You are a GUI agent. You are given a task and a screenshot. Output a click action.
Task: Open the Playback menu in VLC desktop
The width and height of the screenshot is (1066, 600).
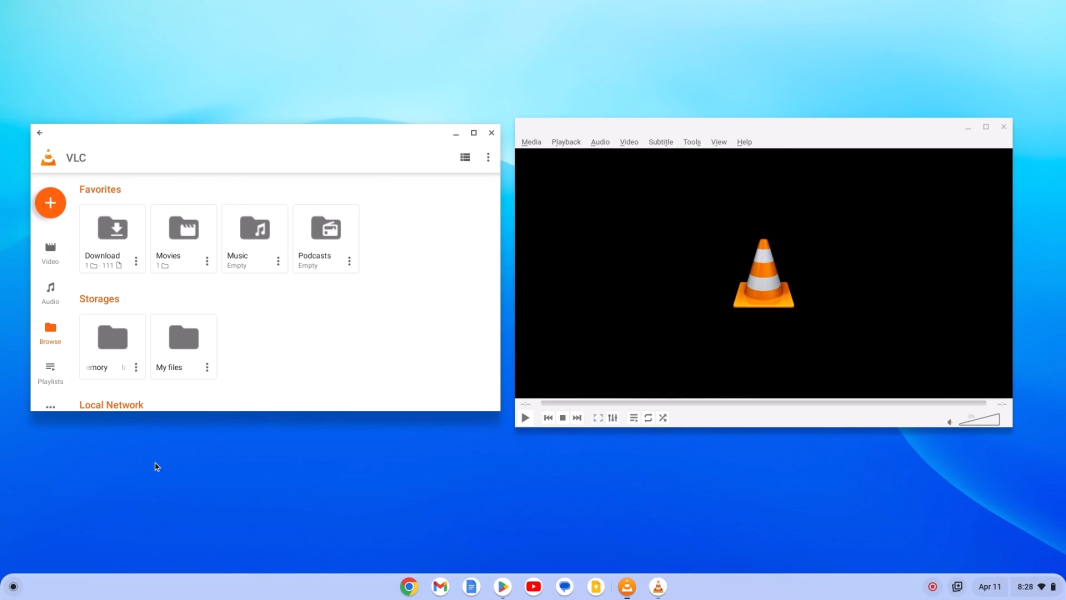coord(566,142)
